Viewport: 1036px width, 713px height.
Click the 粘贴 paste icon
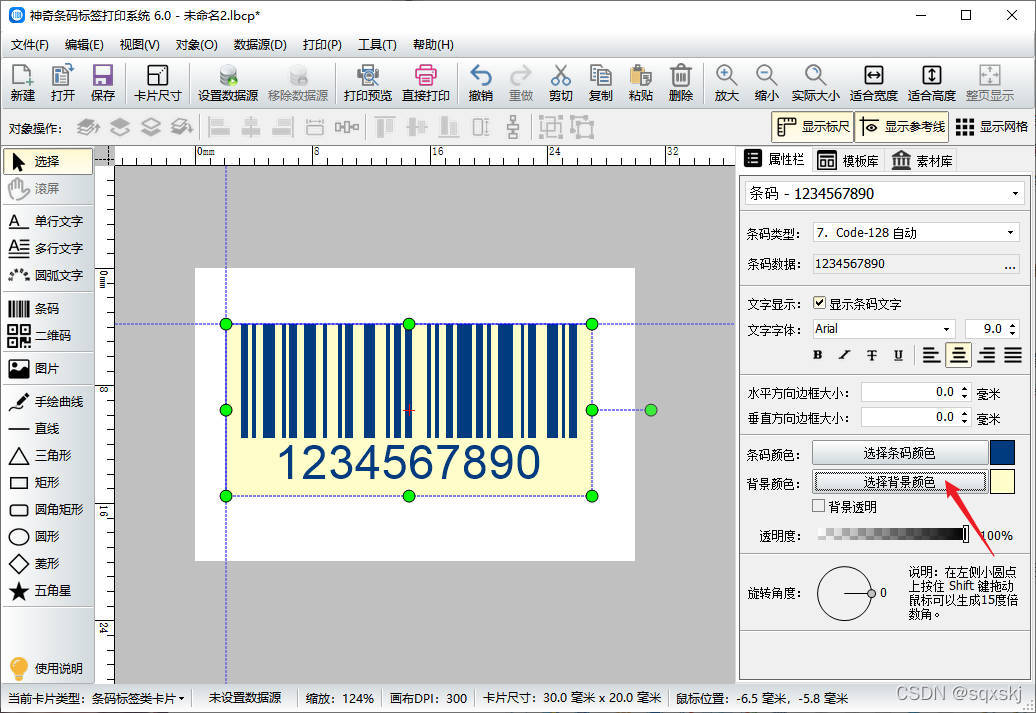(x=640, y=82)
